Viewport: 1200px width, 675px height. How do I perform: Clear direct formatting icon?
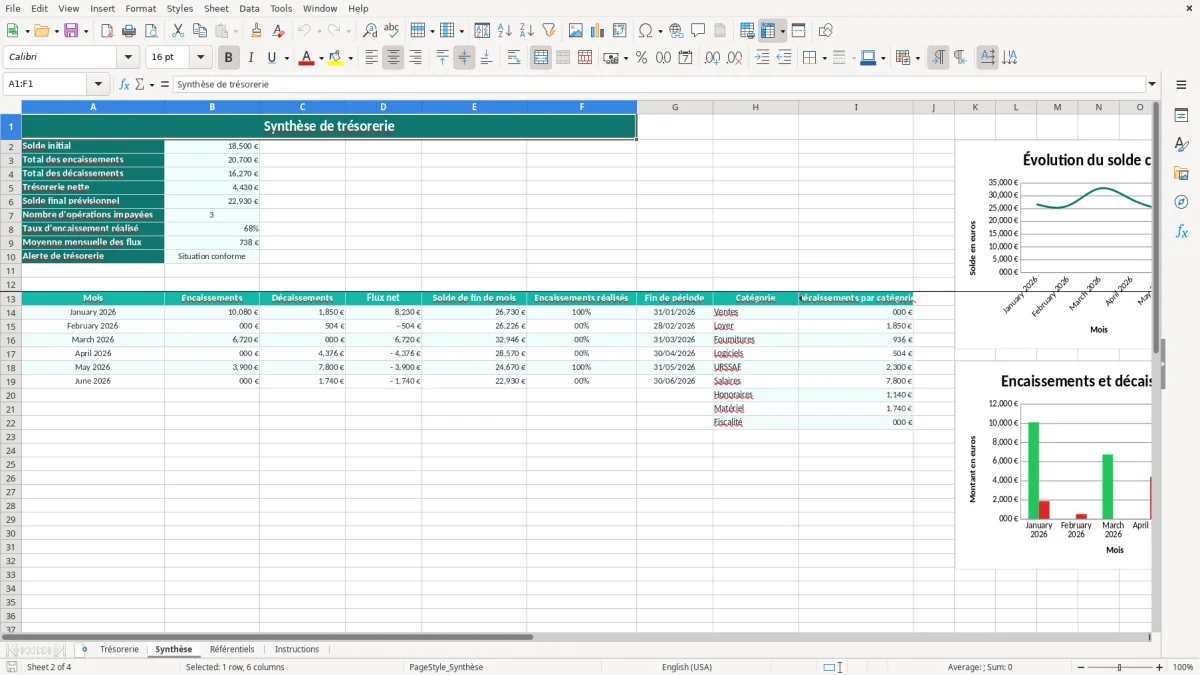click(x=279, y=31)
